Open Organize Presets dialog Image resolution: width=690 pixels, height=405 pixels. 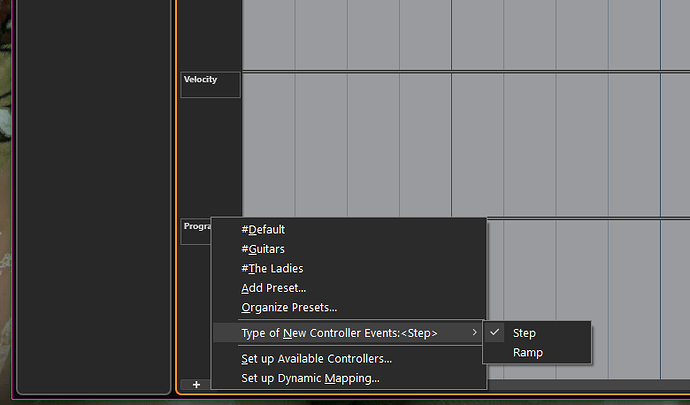coord(289,307)
